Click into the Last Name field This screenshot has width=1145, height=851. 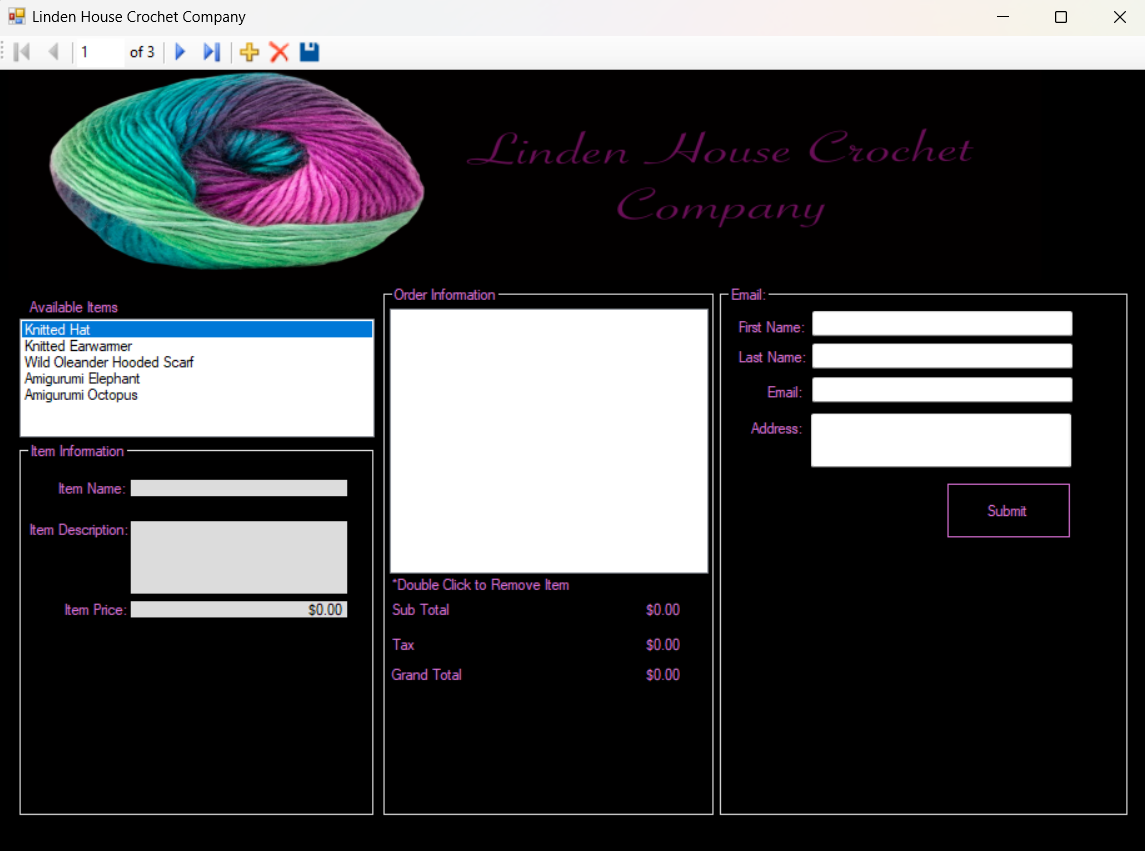941,356
